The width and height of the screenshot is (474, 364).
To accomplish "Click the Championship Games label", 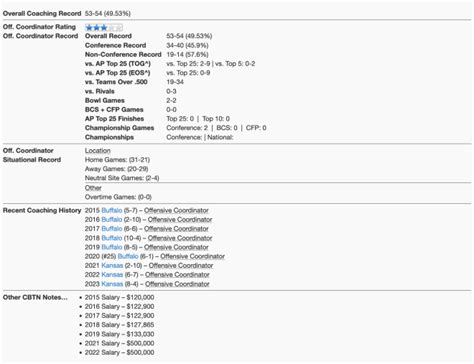I will coord(119,128).
